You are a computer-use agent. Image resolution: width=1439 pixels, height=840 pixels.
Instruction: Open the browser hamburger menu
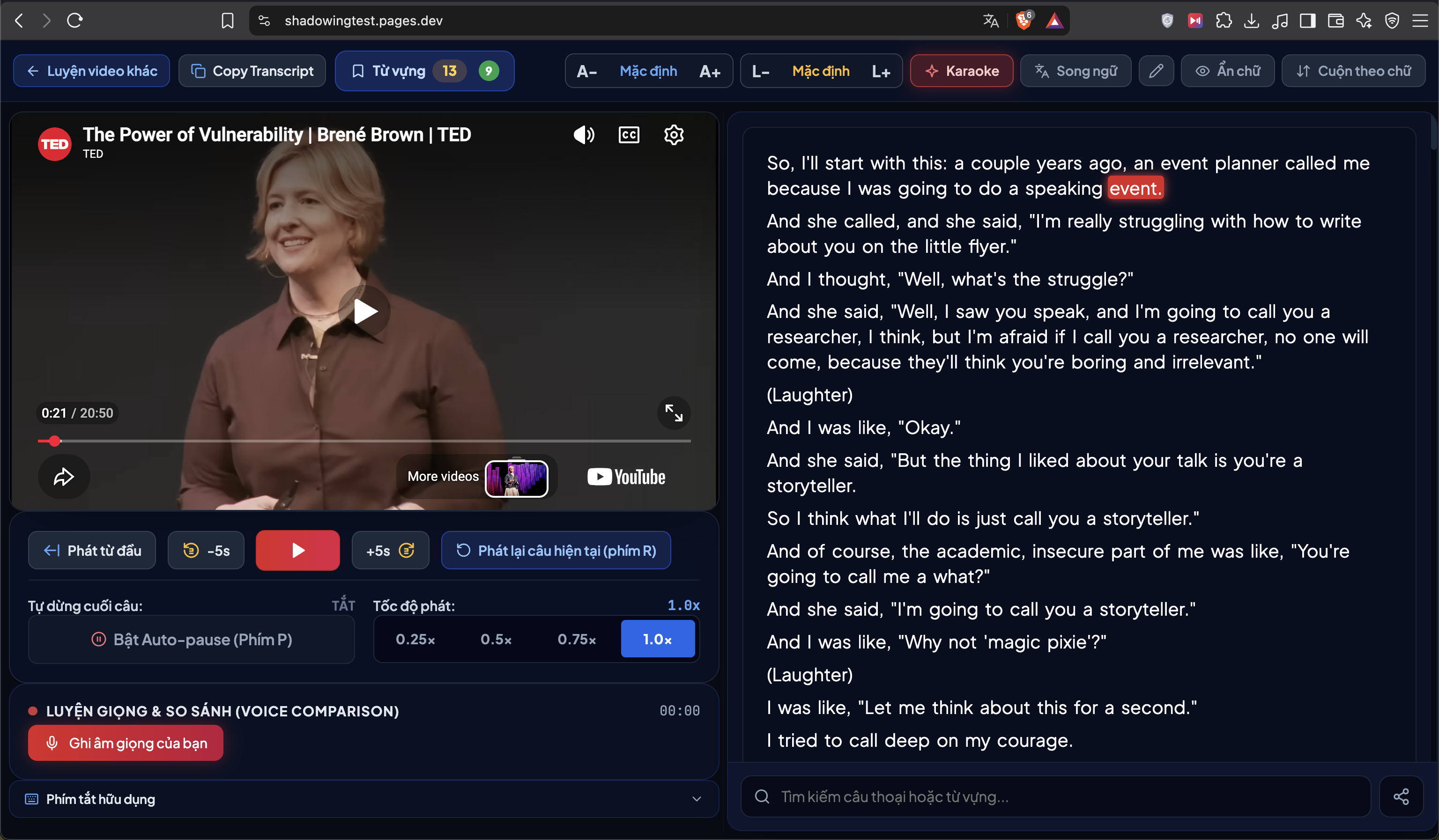point(1420,21)
